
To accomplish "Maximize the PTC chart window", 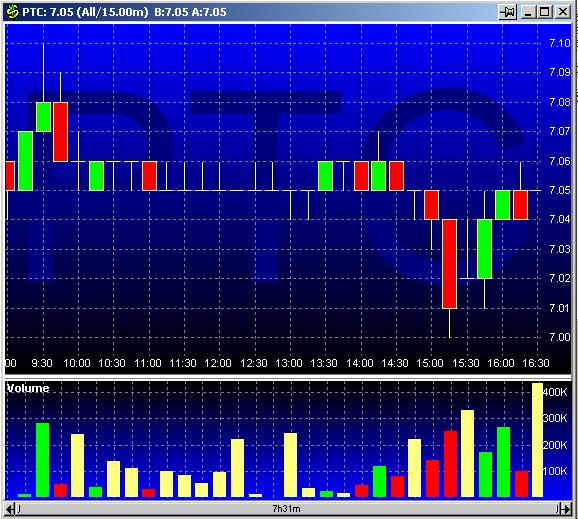I will [545, 12].
